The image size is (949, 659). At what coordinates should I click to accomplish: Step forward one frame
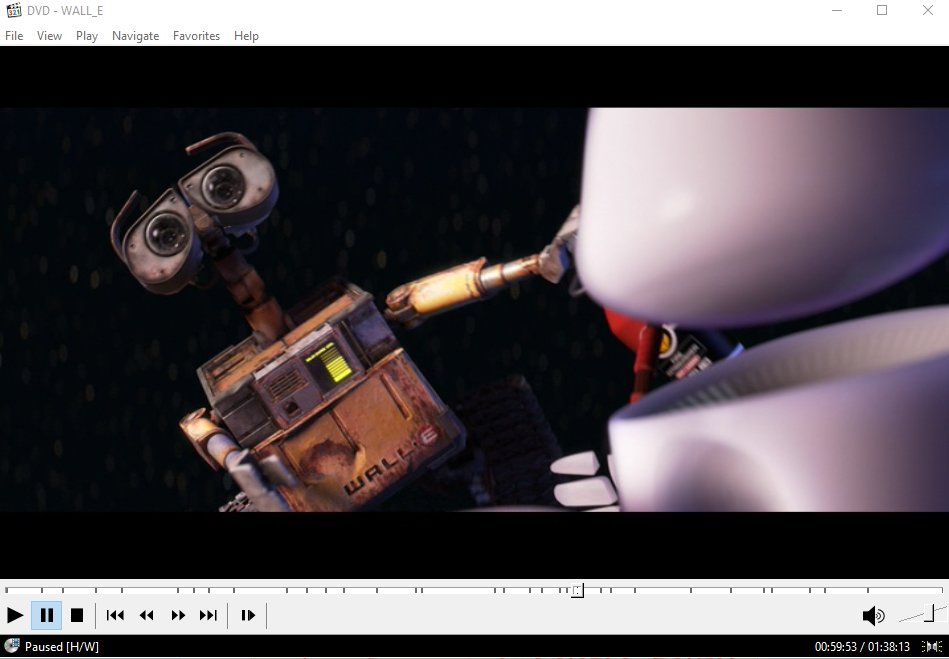(x=248, y=615)
